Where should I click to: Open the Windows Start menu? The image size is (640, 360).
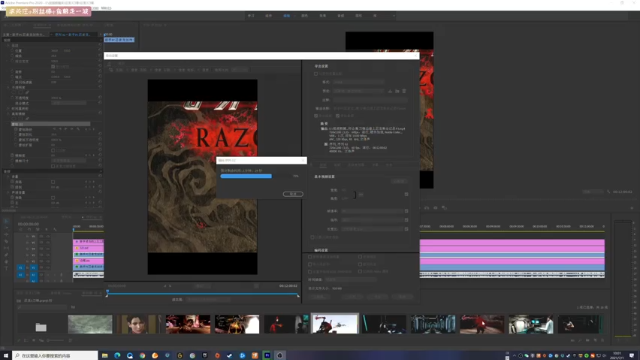point(6,356)
